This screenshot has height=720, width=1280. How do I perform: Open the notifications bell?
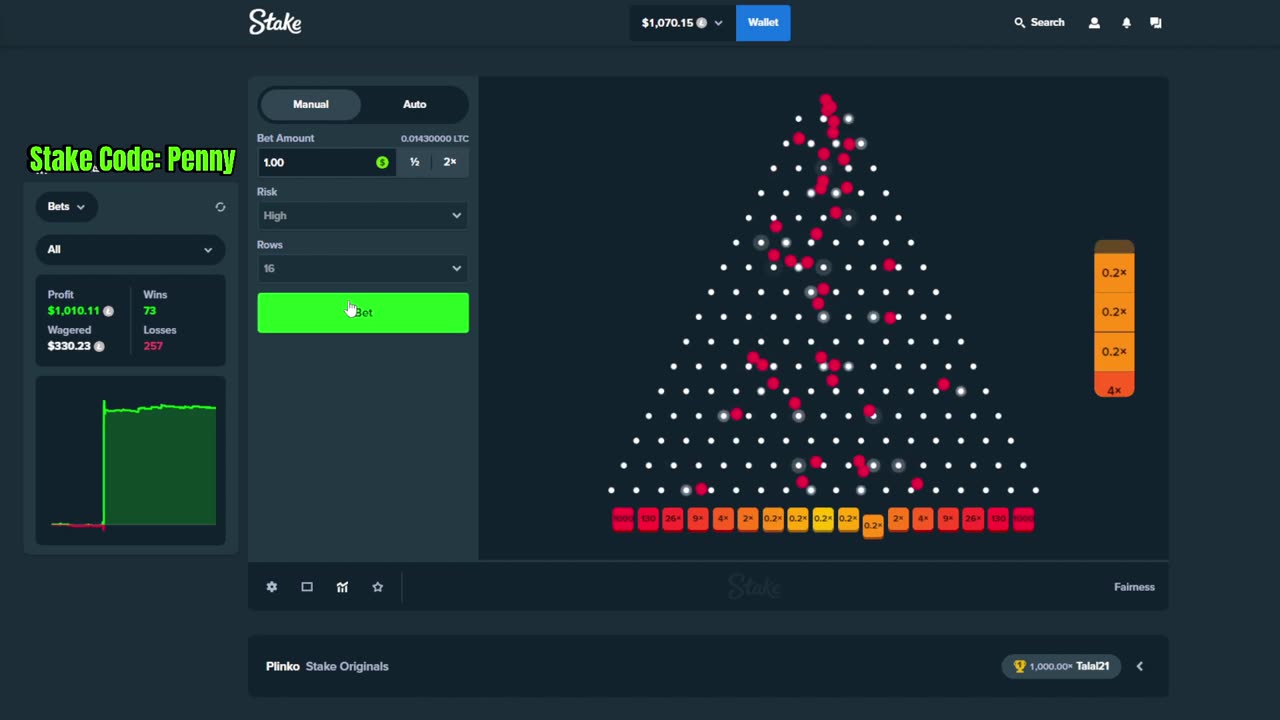tap(1126, 22)
